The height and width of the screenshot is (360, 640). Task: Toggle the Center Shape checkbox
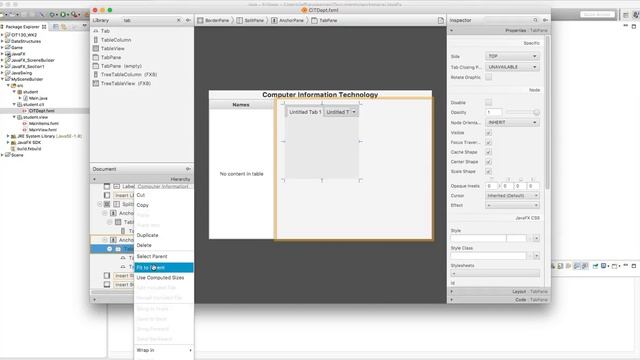pyautogui.click(x=489, y=162)
